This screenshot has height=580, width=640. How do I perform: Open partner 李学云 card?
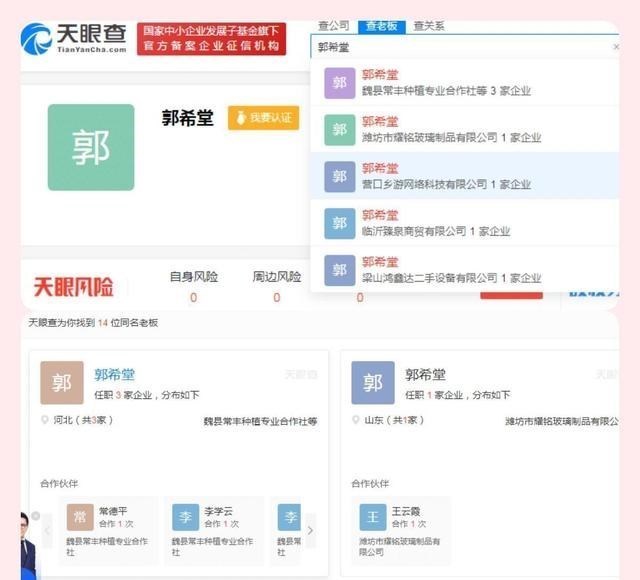tap(214, 531)
